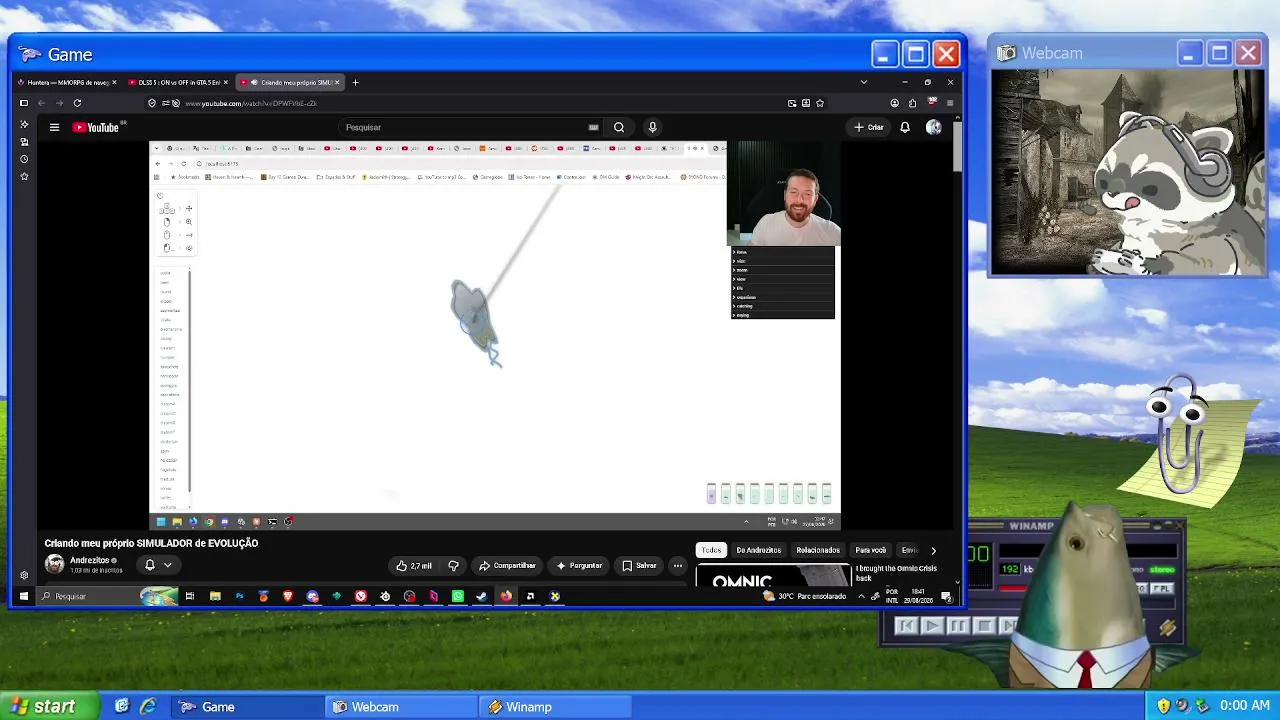1280x720 pixels.
Task: Open notification settings bell dropdown for Andrezitos
Action: coord(158,565)
